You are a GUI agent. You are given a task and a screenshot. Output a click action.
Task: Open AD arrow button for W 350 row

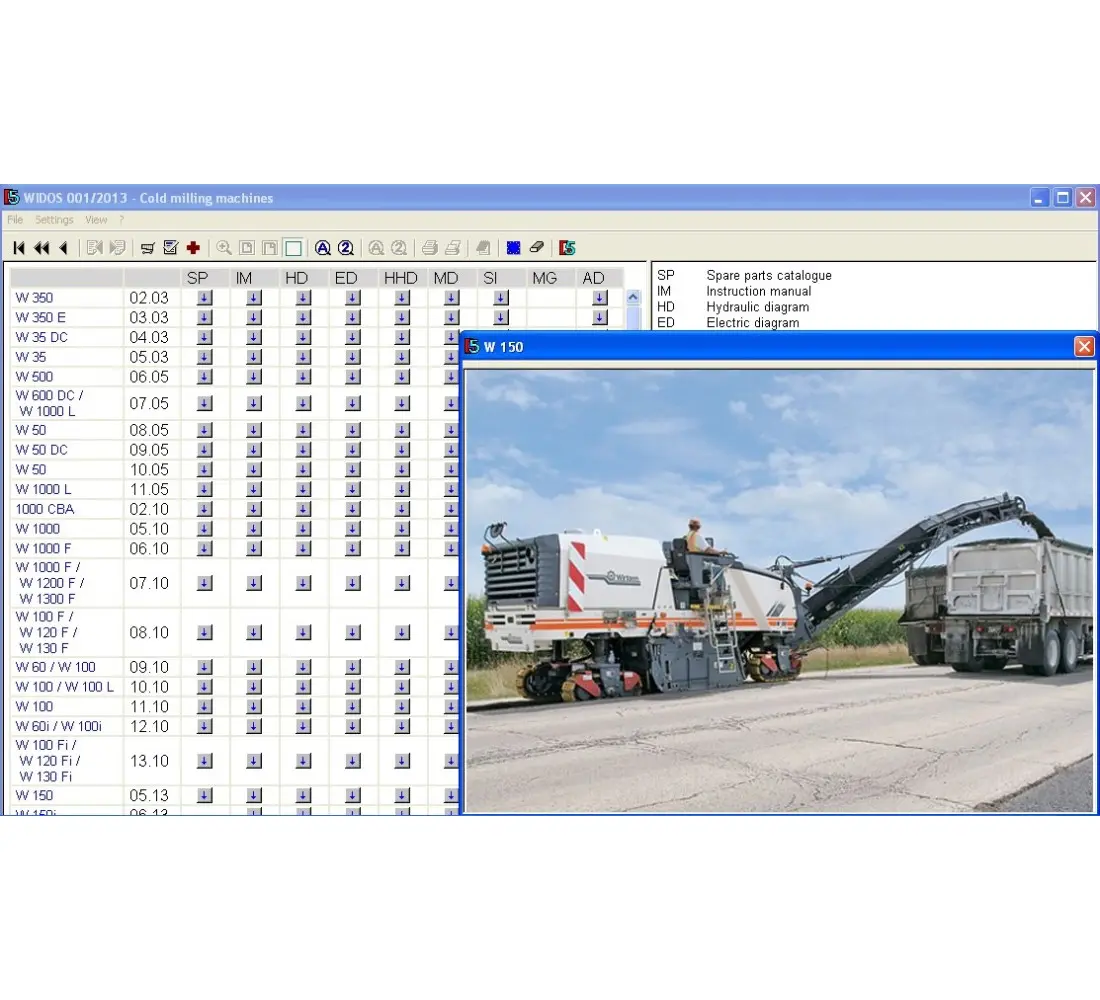point(599,298)
